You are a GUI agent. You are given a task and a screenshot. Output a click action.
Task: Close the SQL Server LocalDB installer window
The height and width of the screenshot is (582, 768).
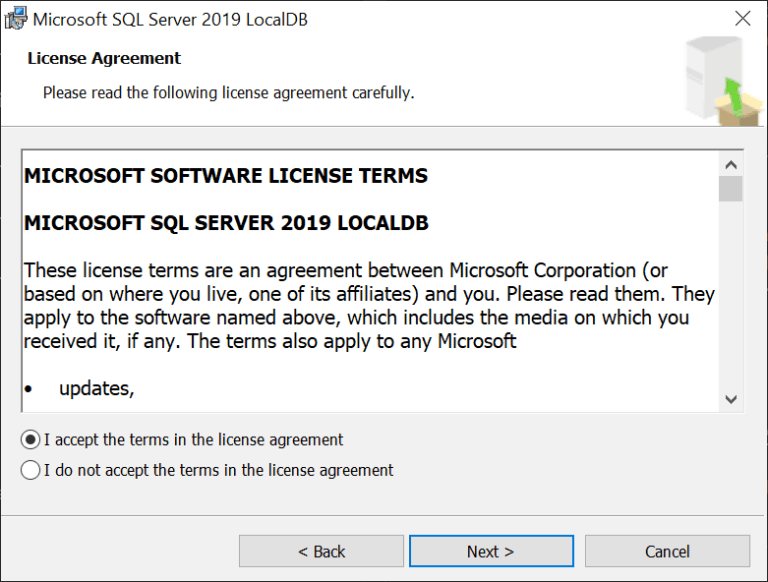(x=743, y=19)
